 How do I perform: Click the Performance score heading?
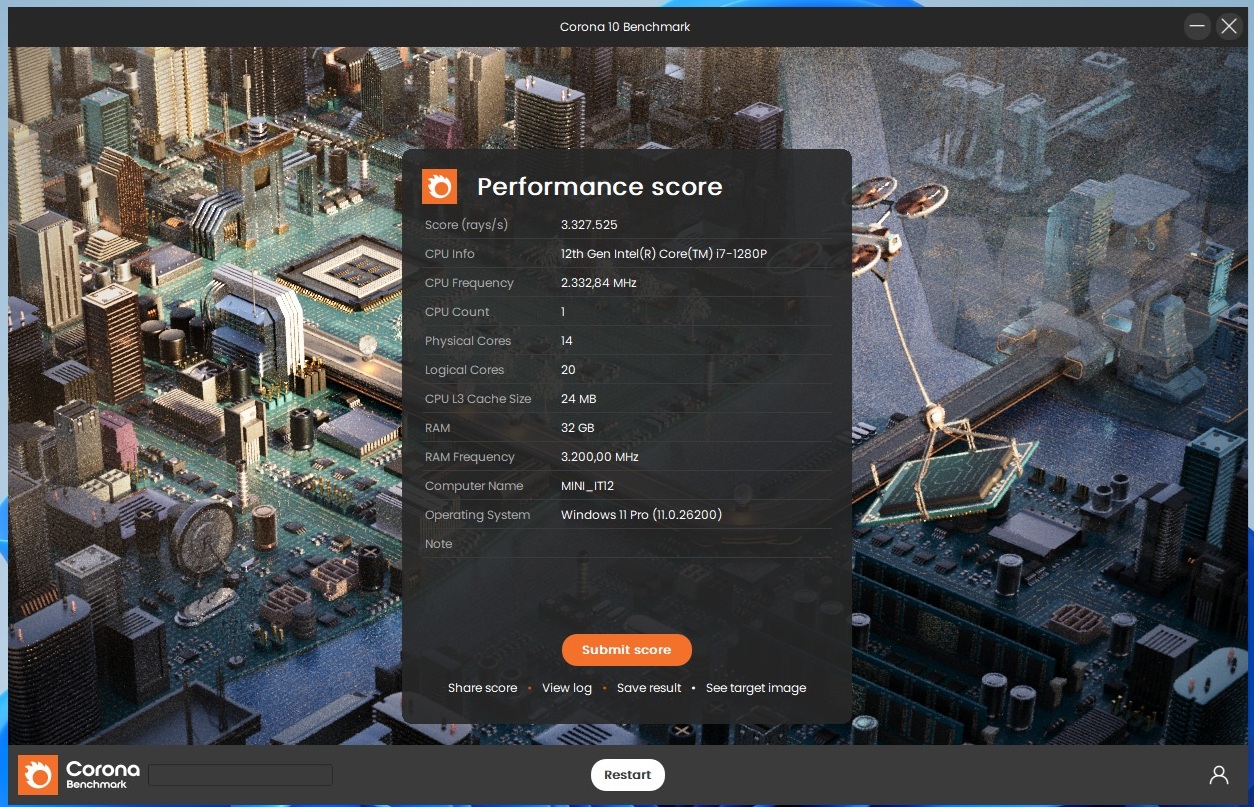[x=599, y=187]
